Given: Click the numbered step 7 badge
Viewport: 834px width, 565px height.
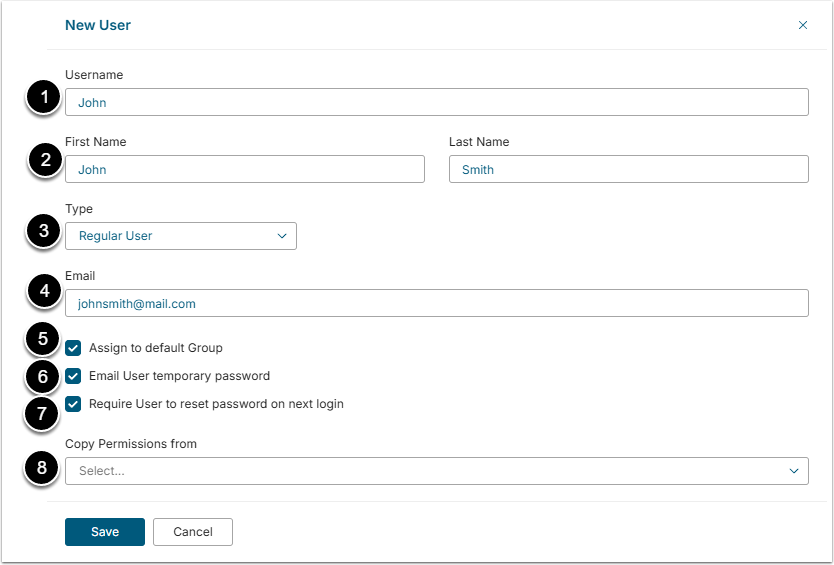Looking at the screenshot, I should [42, 412].
